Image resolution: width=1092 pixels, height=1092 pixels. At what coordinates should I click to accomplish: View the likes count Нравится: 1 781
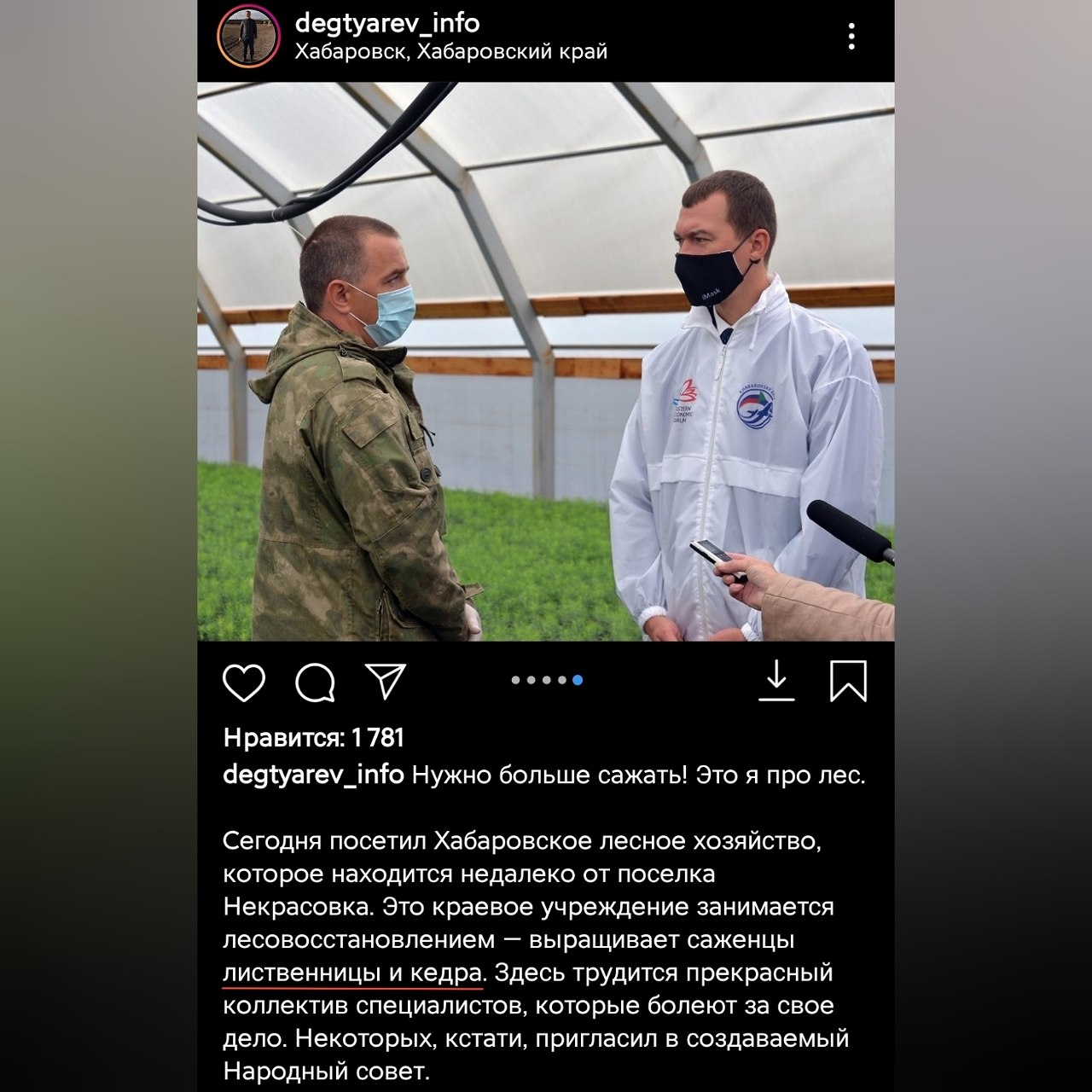pos(314,737)
